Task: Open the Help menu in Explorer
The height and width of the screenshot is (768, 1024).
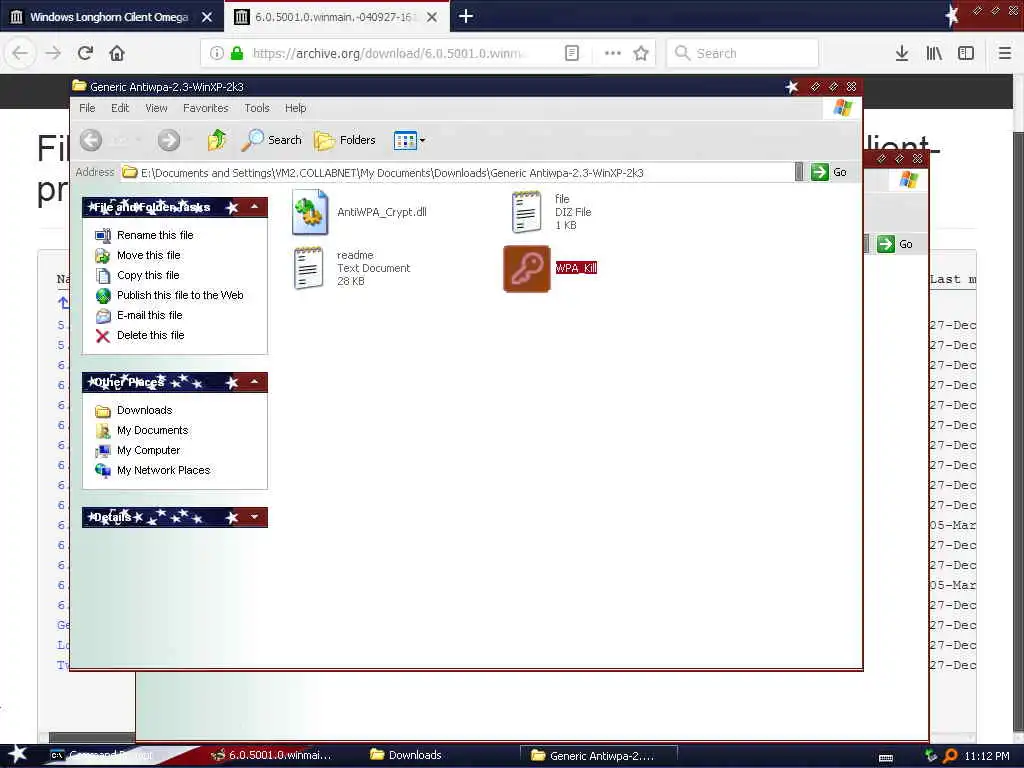Action: pos(295,108)
